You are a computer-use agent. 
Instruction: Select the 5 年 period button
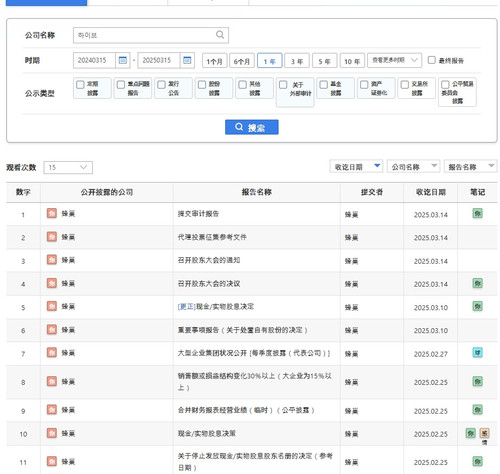point(324,61)
